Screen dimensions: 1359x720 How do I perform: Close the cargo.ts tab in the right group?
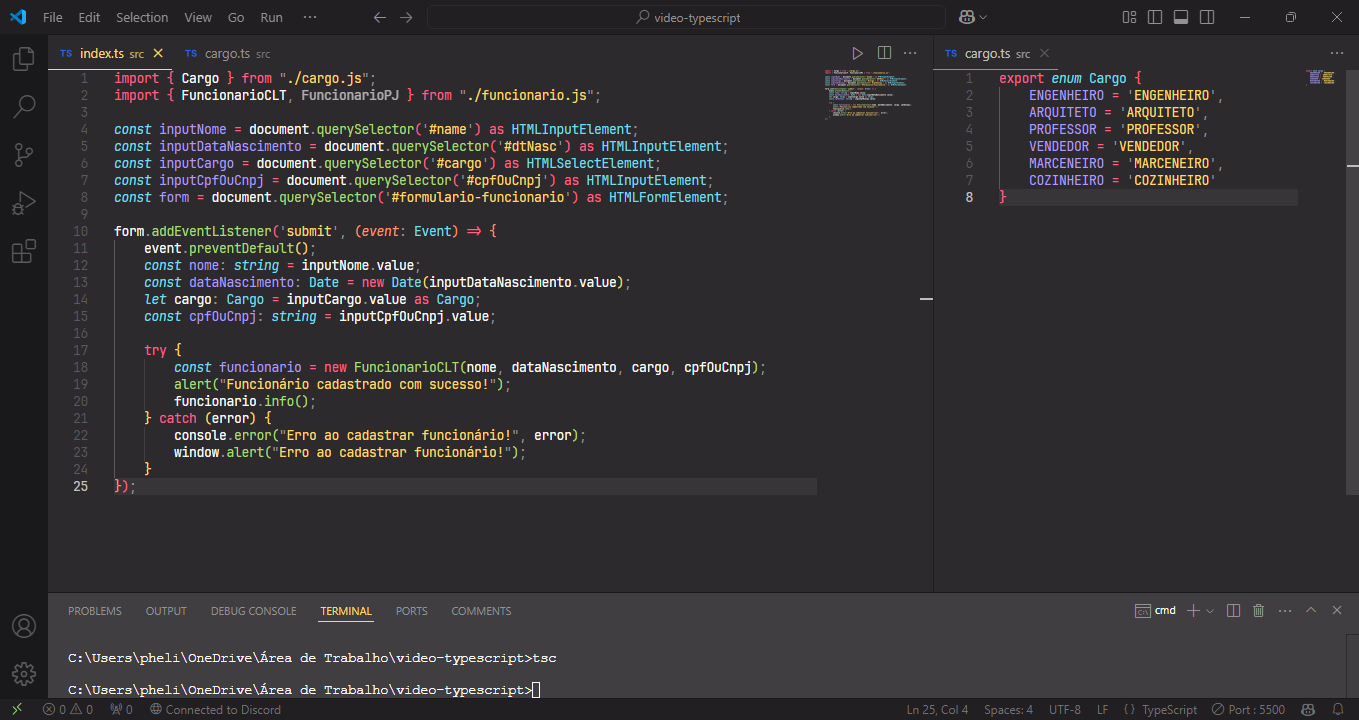pos(1046,53)
